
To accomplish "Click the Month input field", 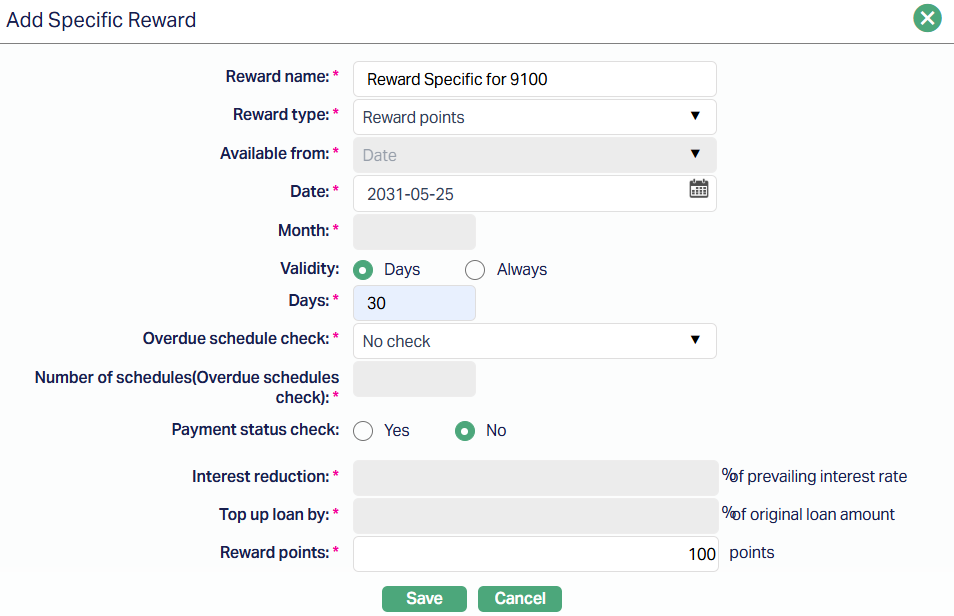I will [x=415, y=232].
